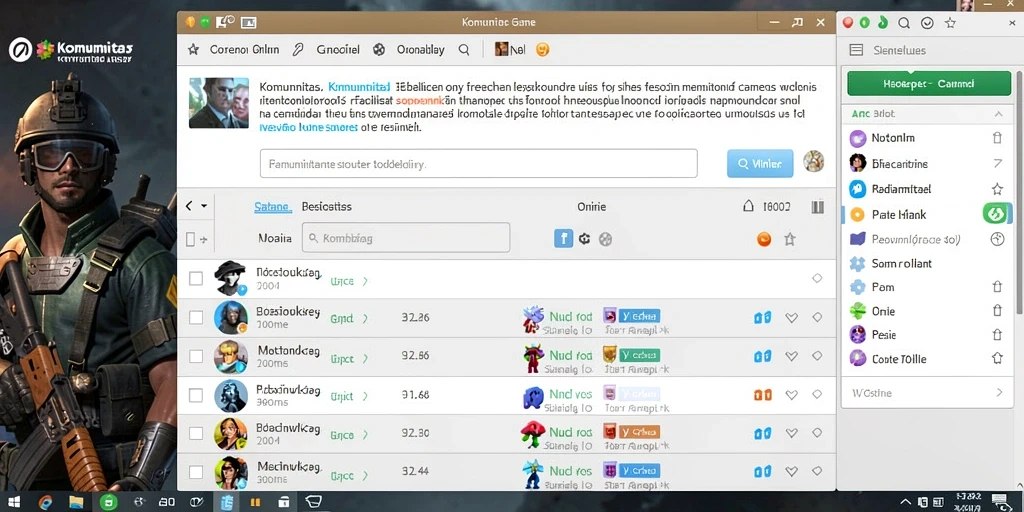The height and width of the screenshot is (512, 1024).
Task: Open the Windows Start menu
Action: [14, 502]
